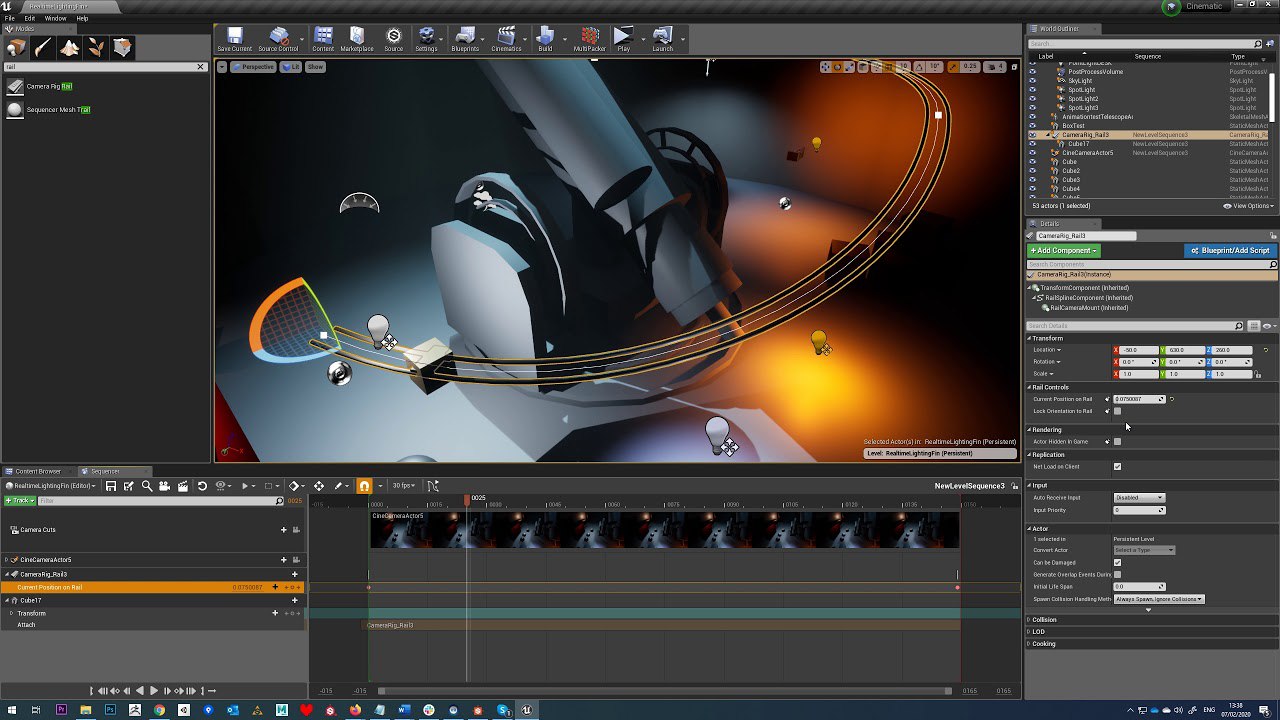Click Save Current in main toolbar

click(x=234, y=40)
